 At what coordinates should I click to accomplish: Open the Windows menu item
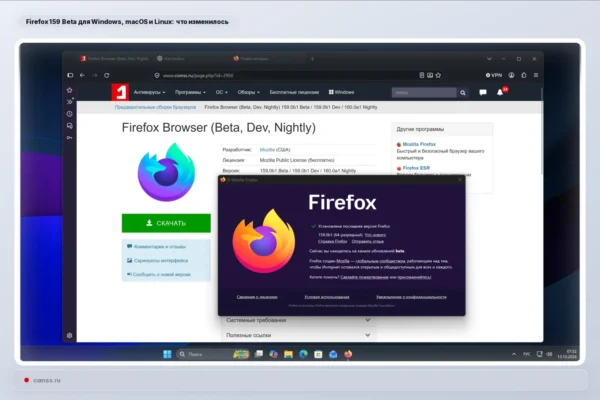point(341,92)
